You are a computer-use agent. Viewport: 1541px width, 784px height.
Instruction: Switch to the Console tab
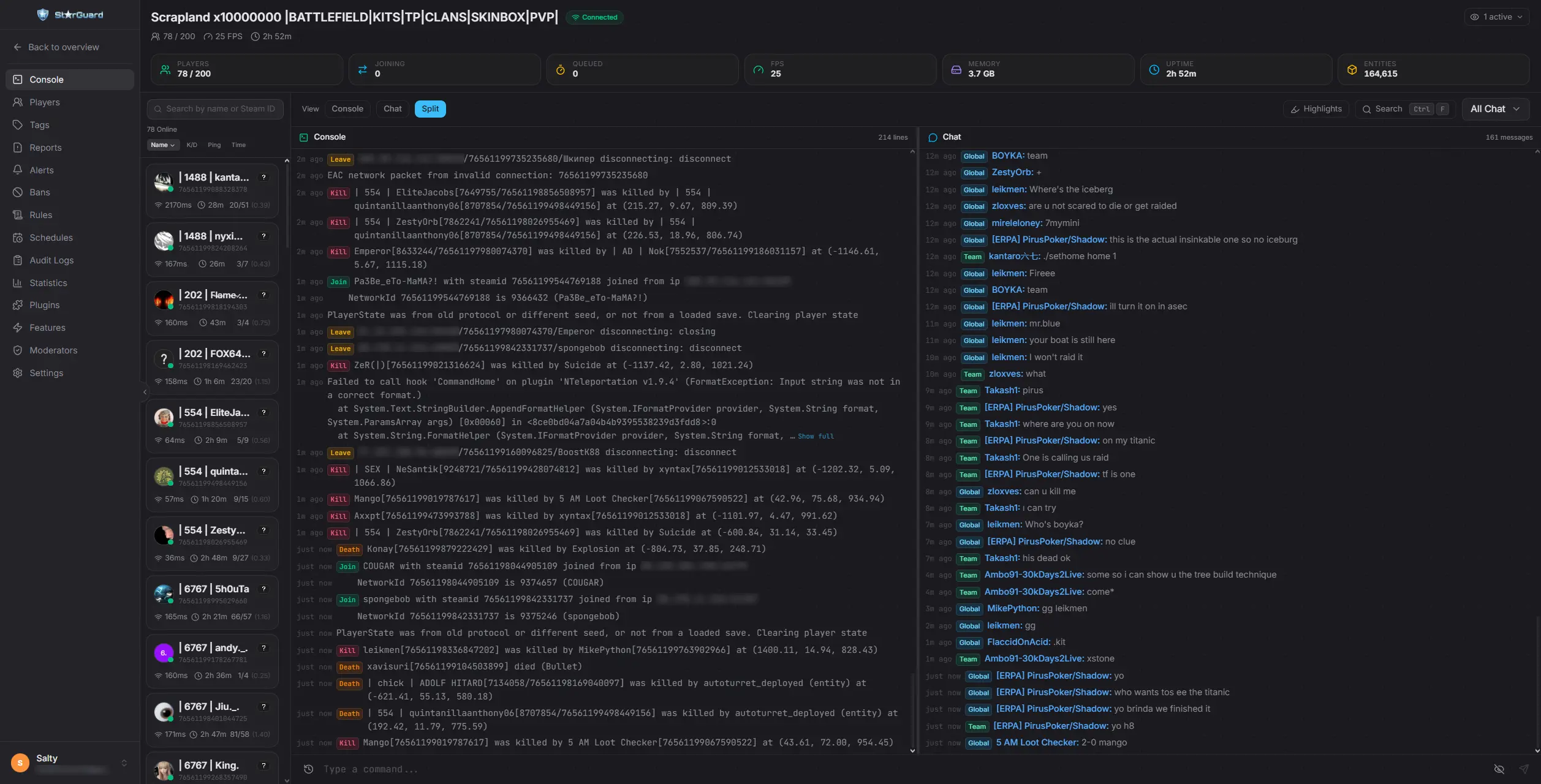348,108
